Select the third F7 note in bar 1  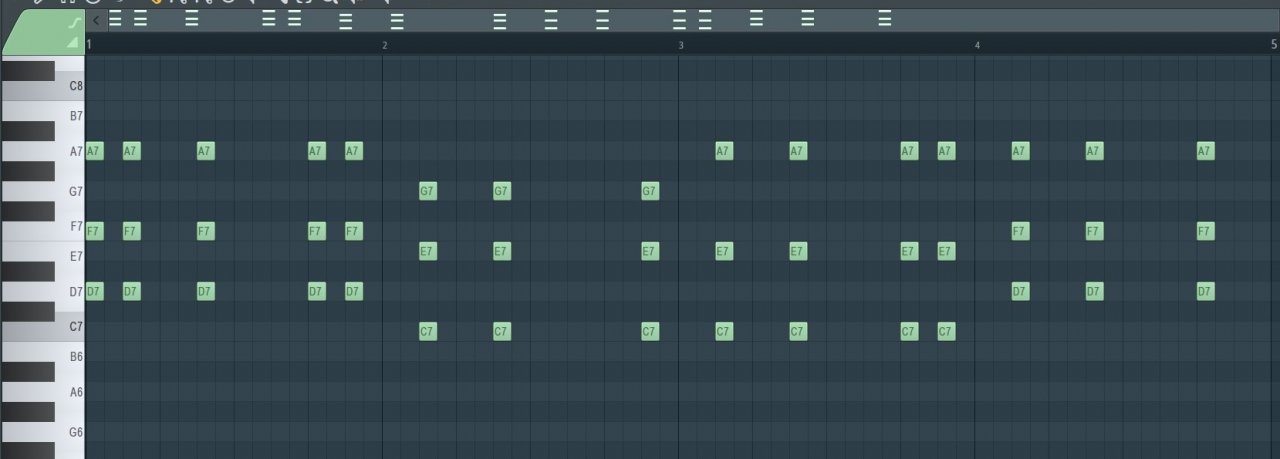[x=206, y=231]
